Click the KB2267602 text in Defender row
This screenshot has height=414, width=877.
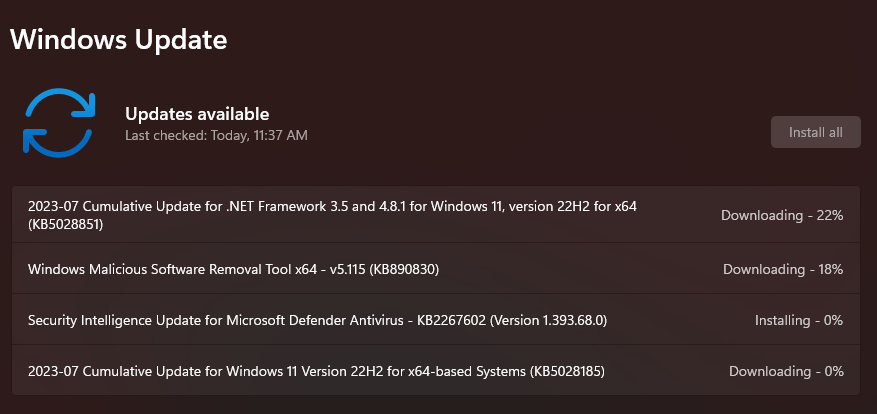pyautogui.click(x=449, y=321)
